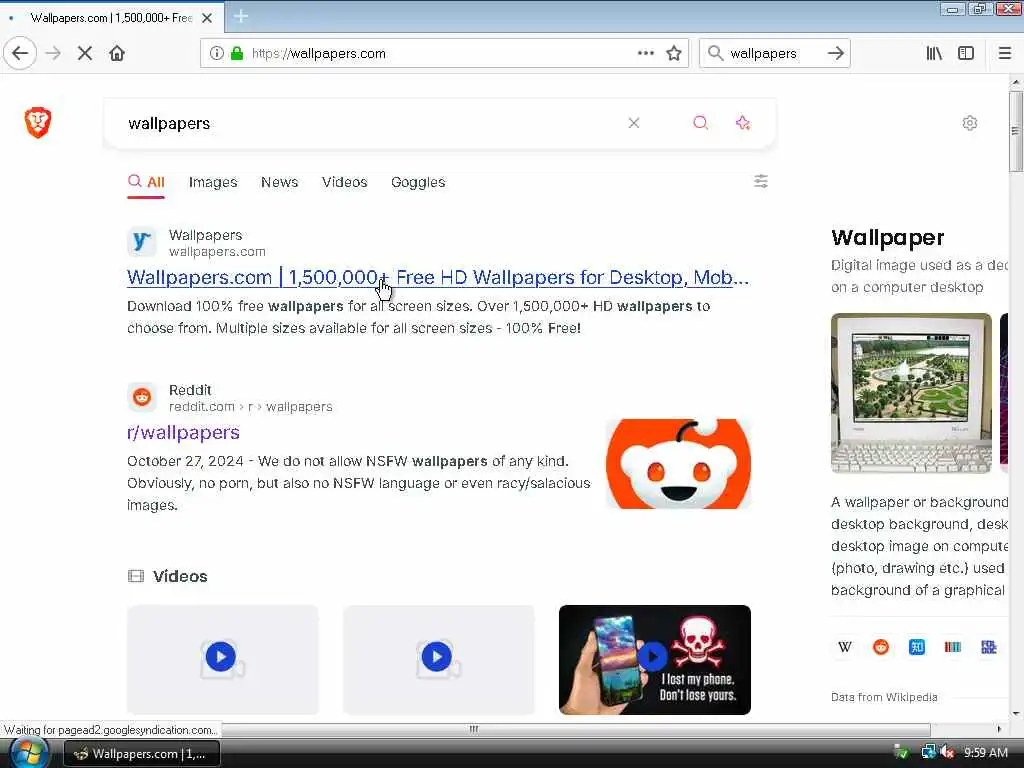Open the Firefox hamburger menu
This screenshot has width=1024, height=768.
[x=1005, y=53]
